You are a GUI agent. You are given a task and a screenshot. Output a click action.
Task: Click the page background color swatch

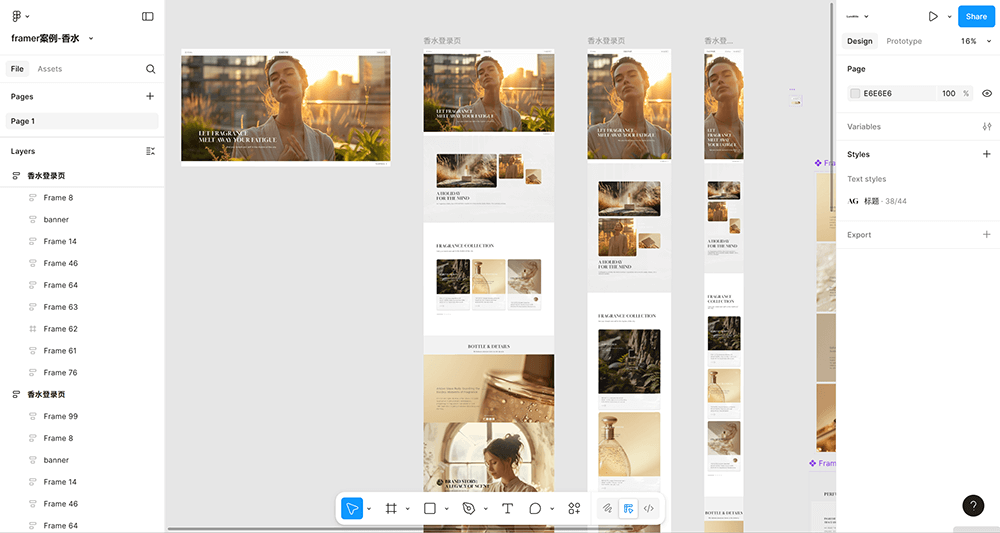tap(855, 93)
